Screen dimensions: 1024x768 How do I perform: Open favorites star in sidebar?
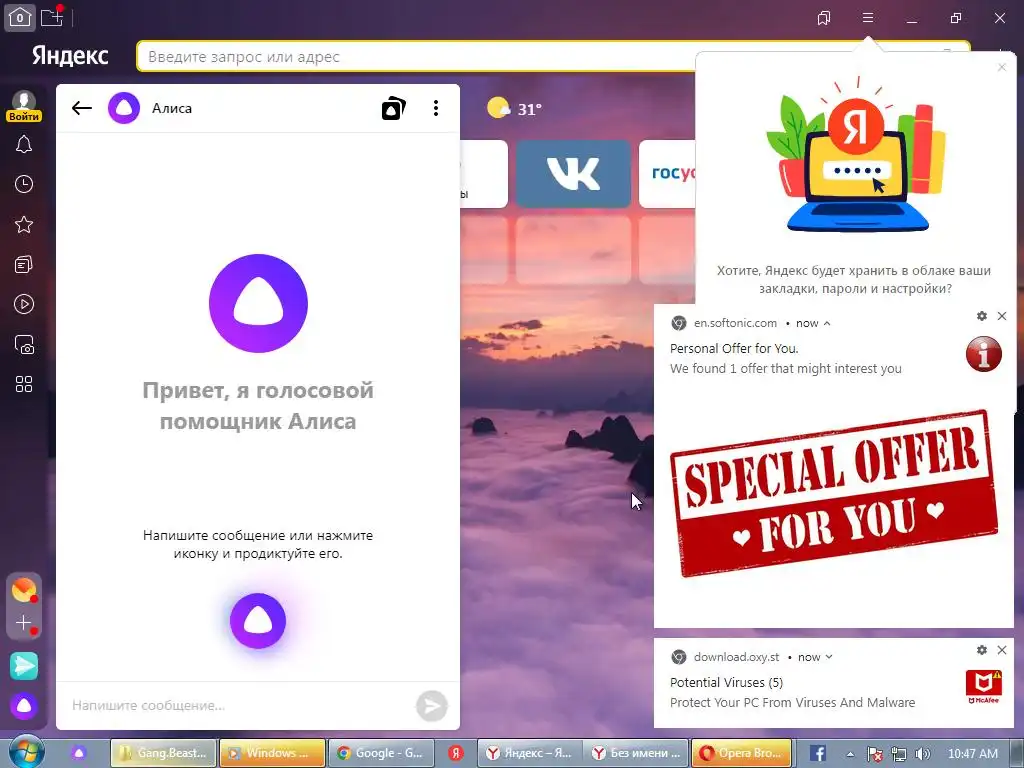[24, 225]
